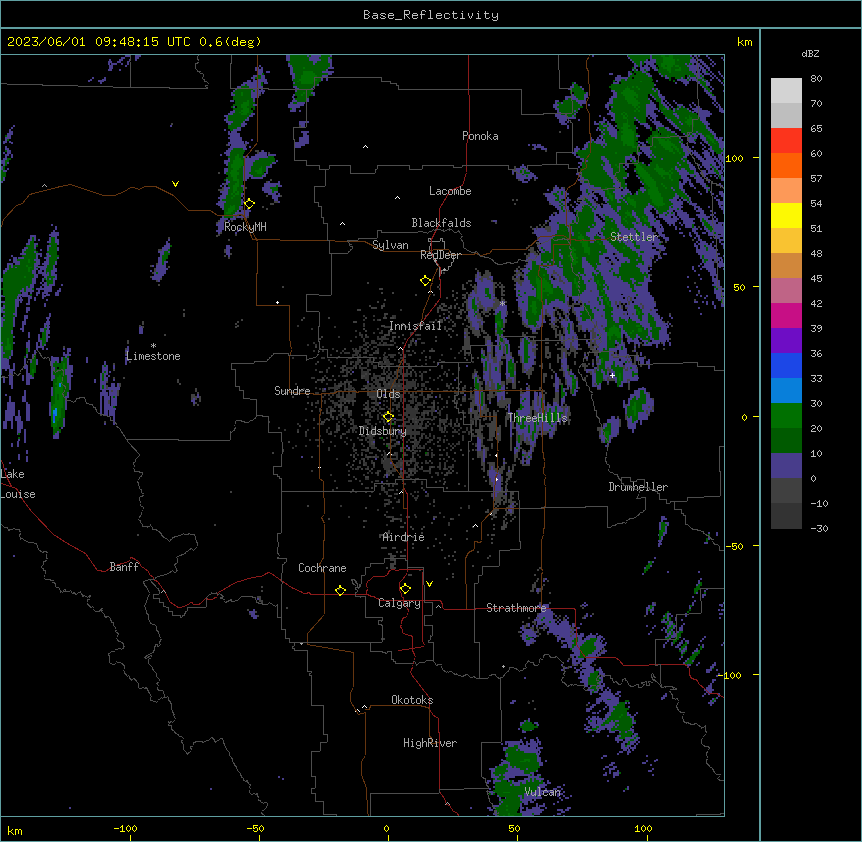Image resolution: width=862 pixels, height=842 pixels.
Task: Click the Calgary label
Action: pyautogui.click(x=399, y=603)
